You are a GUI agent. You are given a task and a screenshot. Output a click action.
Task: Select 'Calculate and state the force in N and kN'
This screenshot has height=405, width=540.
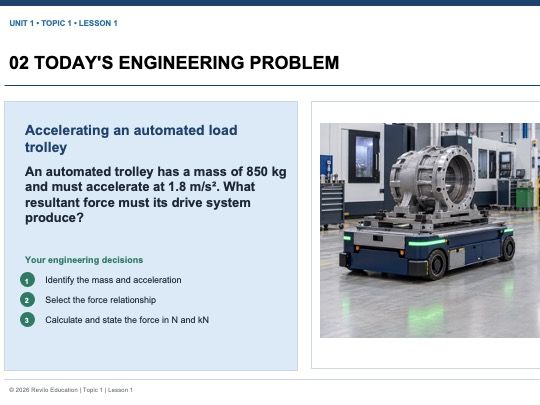(x=127, y=320)
